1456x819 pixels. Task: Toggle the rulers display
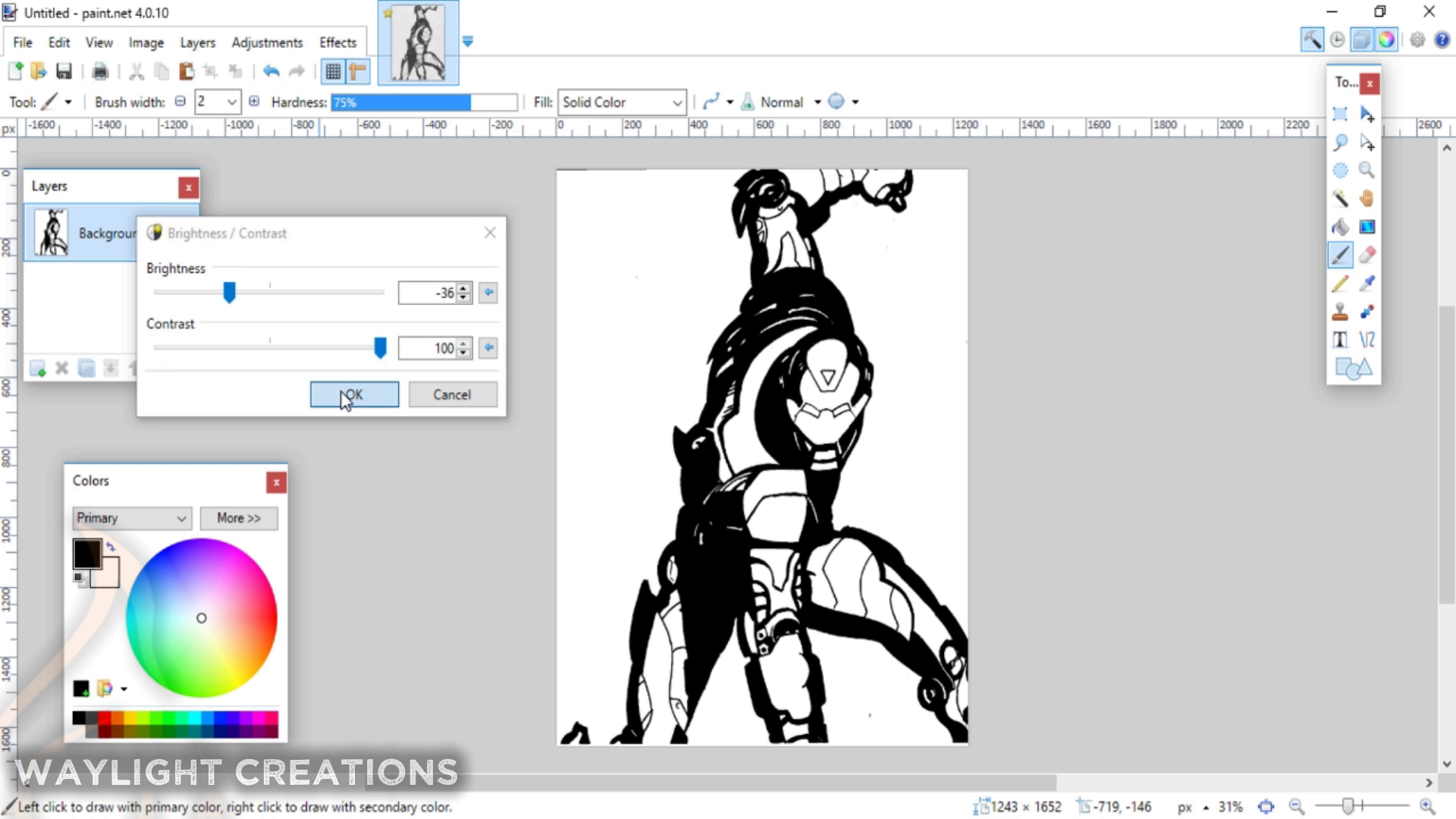[x=357, y=71]
